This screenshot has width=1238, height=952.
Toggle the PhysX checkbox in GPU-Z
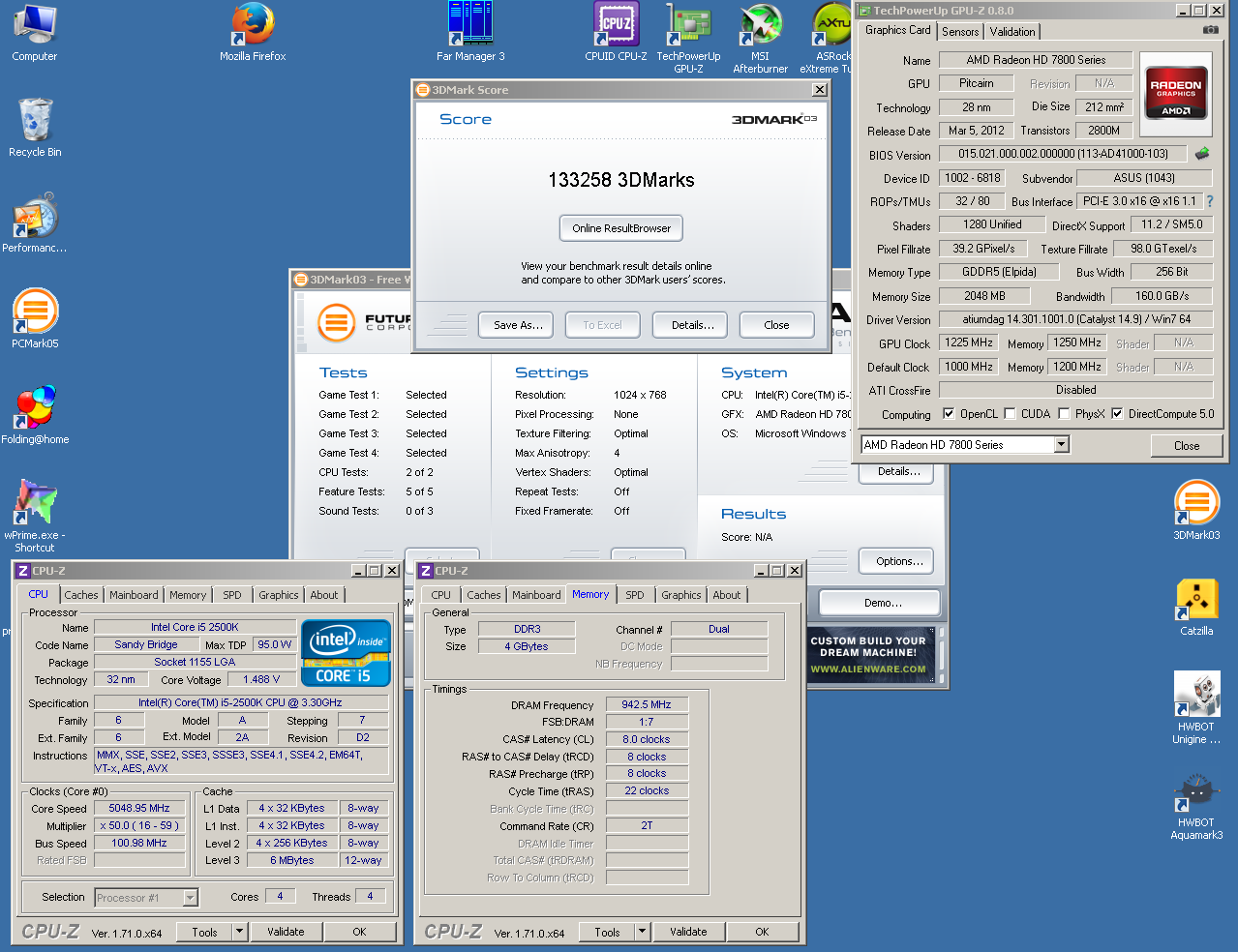coord(1064,413)
